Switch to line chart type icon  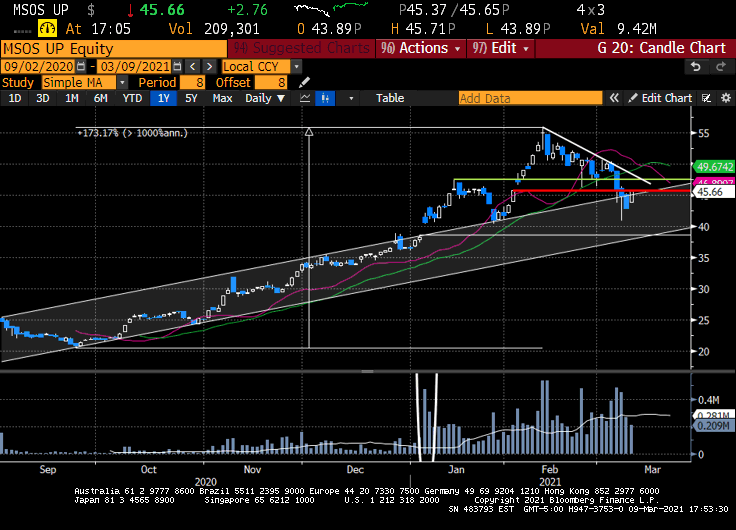[x=305, y=98]
